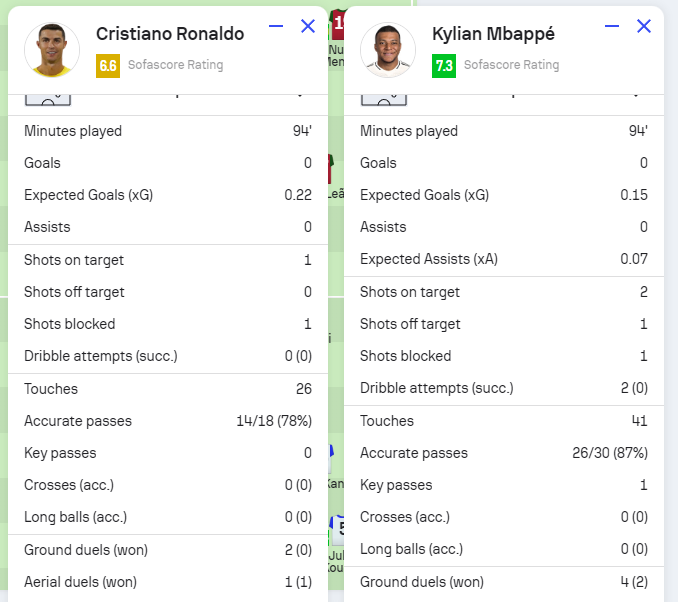Expand the dropdown arrow in Mbappé's panel
The width and height of the screenshot is (678, 602).
point(634,93)
